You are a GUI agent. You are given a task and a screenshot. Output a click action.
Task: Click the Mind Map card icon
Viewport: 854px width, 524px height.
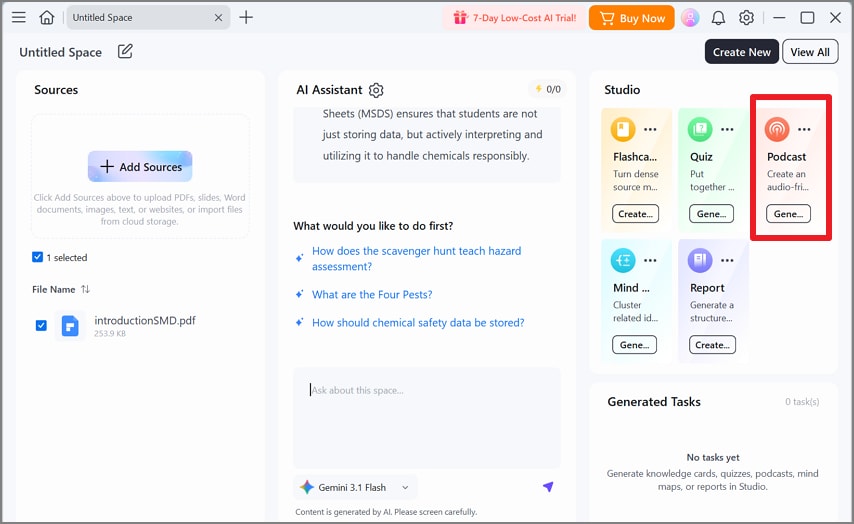(623, 260)
